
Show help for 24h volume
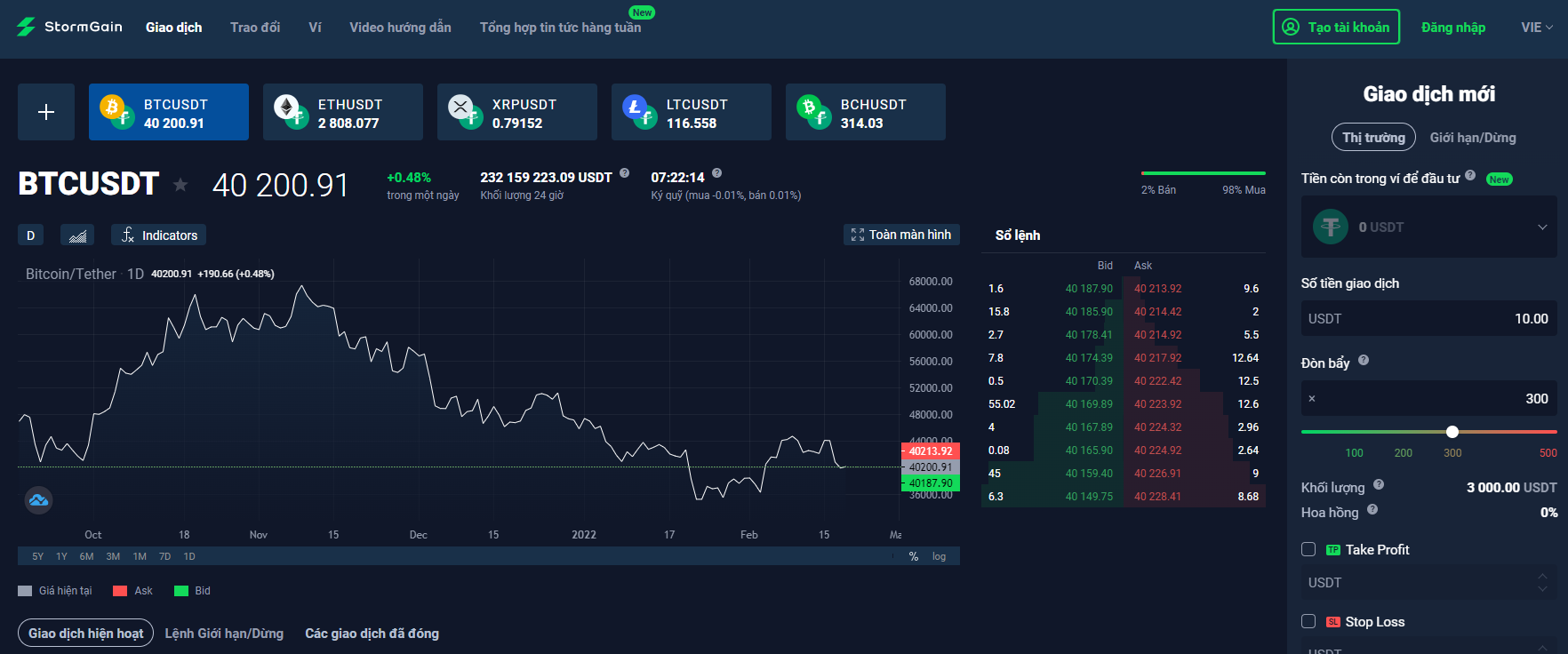point(625,173)
